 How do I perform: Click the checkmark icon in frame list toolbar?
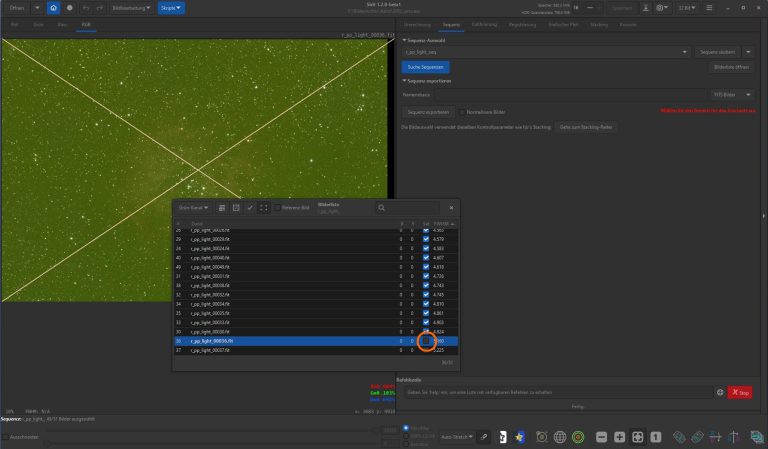(x=250, y=208)
